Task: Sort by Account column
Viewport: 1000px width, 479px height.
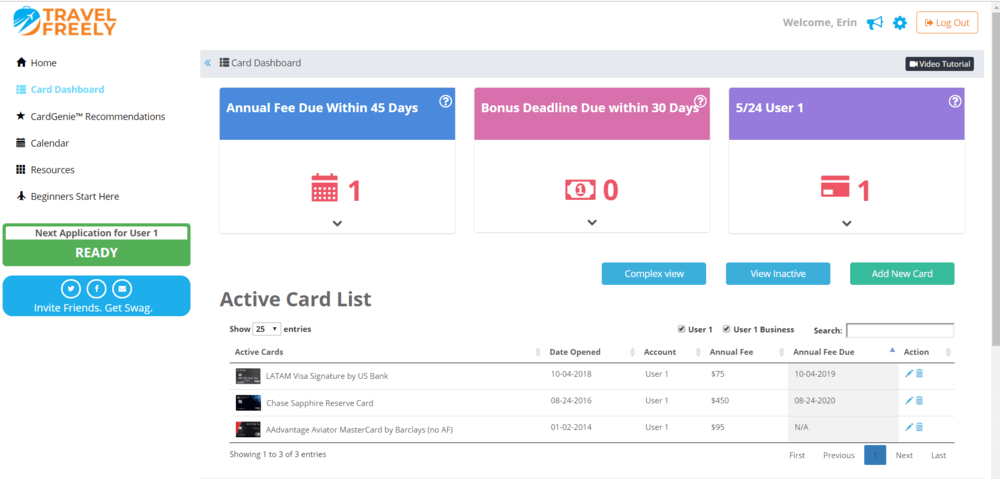Action: tap(672, 352)
